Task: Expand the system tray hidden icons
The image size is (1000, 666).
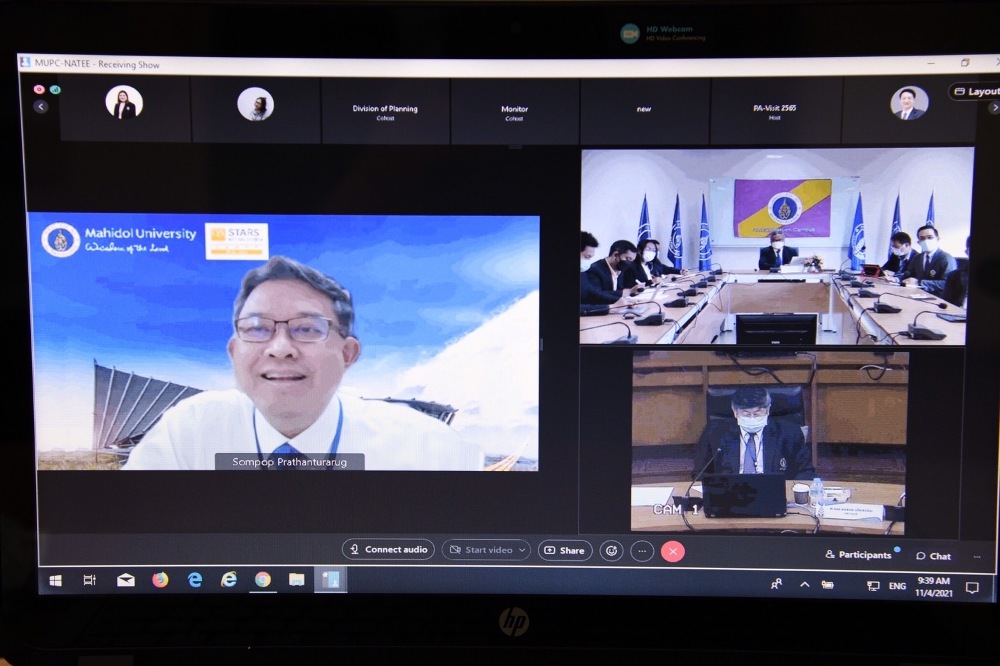Action: coord(804,584)
